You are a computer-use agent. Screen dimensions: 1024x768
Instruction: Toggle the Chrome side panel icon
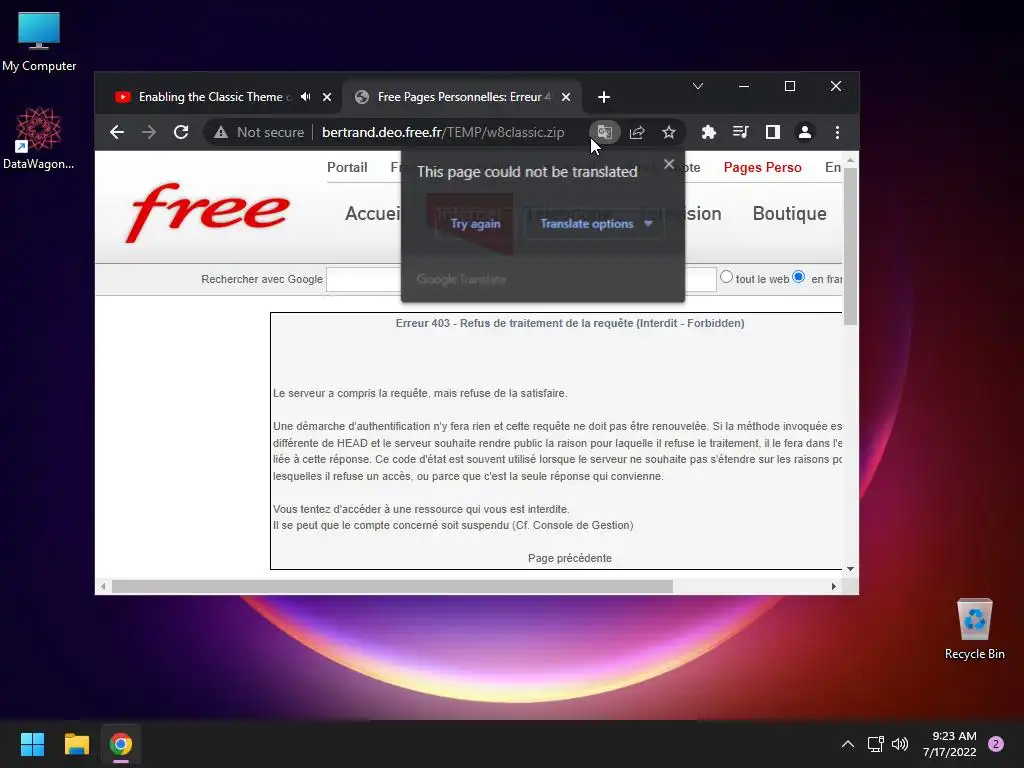[773, 133]
